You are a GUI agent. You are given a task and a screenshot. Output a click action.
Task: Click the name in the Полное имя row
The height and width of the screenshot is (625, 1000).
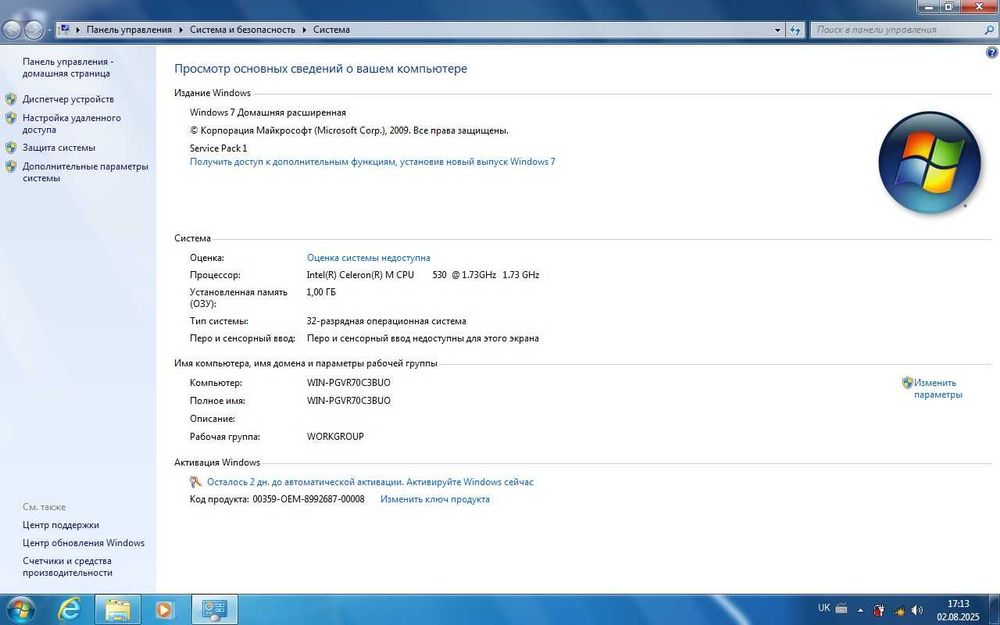(x=349, y=401)
